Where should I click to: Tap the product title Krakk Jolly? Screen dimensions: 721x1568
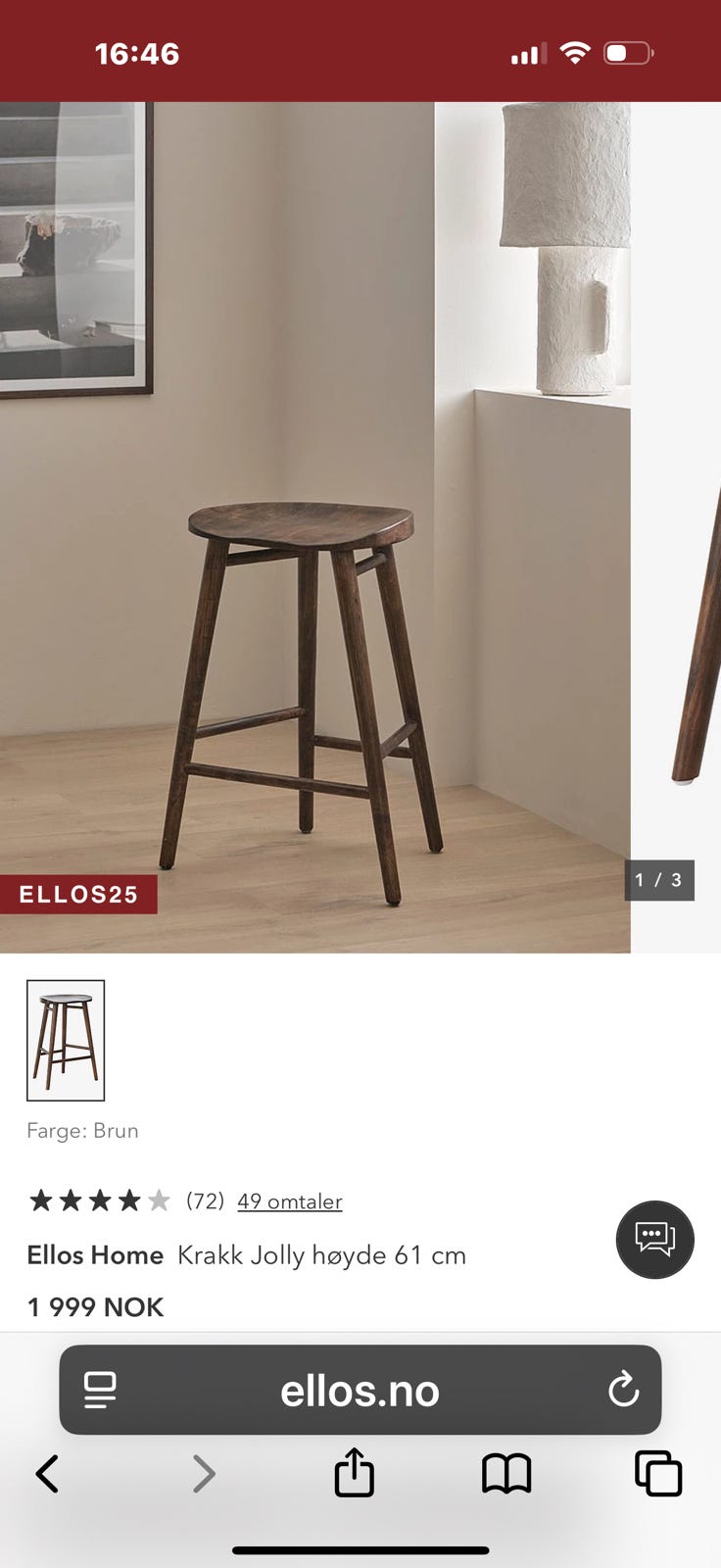pos(321,1255)
